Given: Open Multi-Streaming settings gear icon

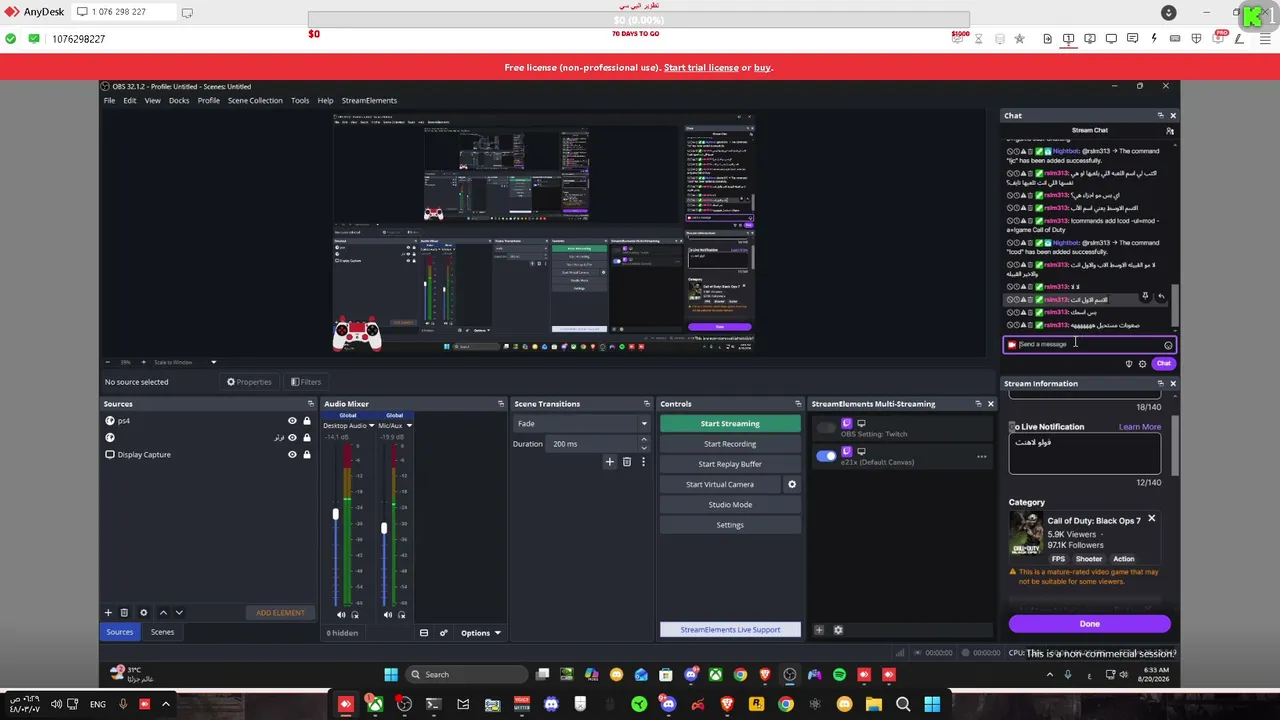Looking at the screenshot, I should click(x=838, y=630).
